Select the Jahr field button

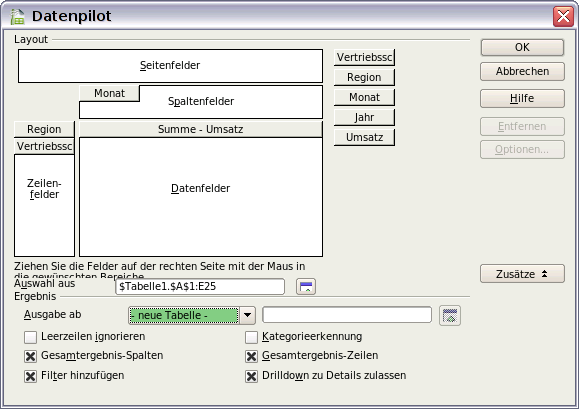point(364,117)
